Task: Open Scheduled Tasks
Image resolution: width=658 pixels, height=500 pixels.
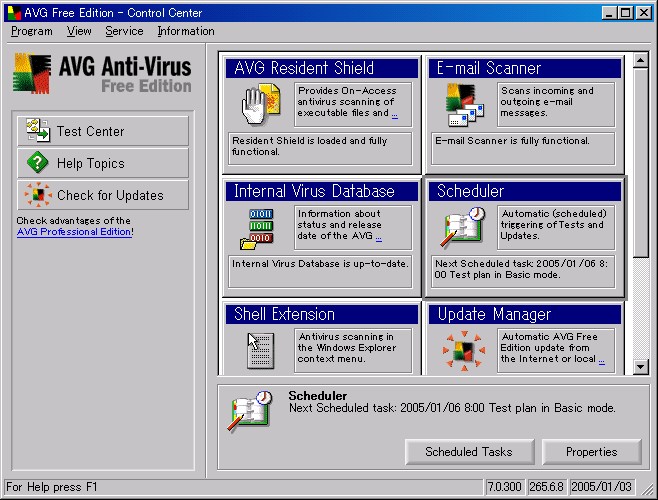Action: pos(469,452)
